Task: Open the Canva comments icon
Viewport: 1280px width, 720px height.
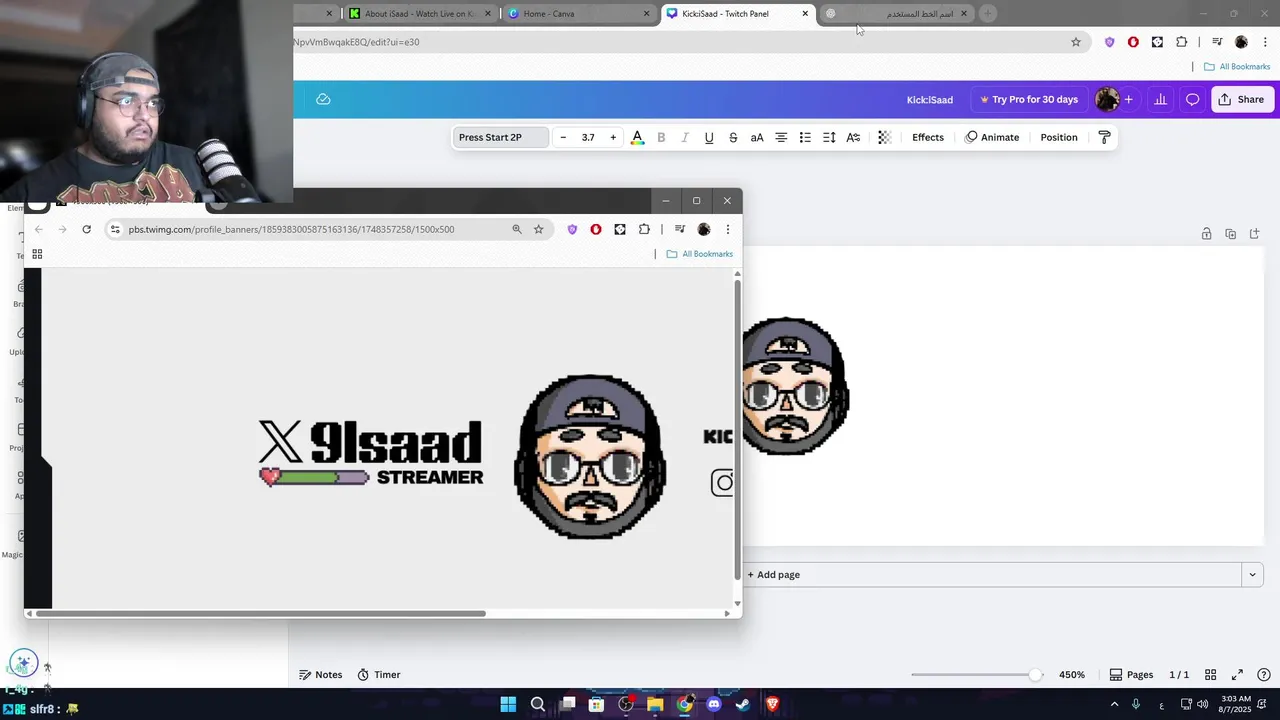Action: point(1192,99)
